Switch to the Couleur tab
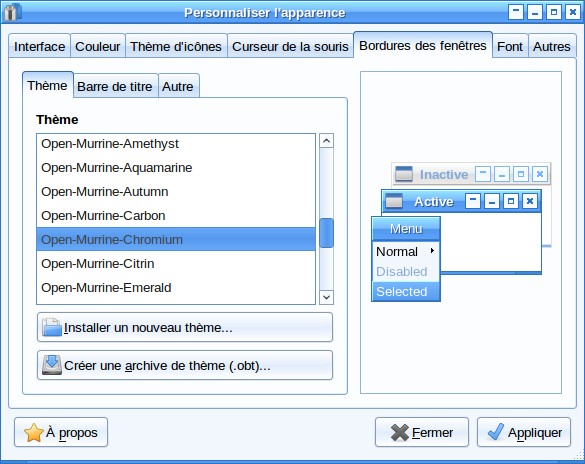 point(97,46)
